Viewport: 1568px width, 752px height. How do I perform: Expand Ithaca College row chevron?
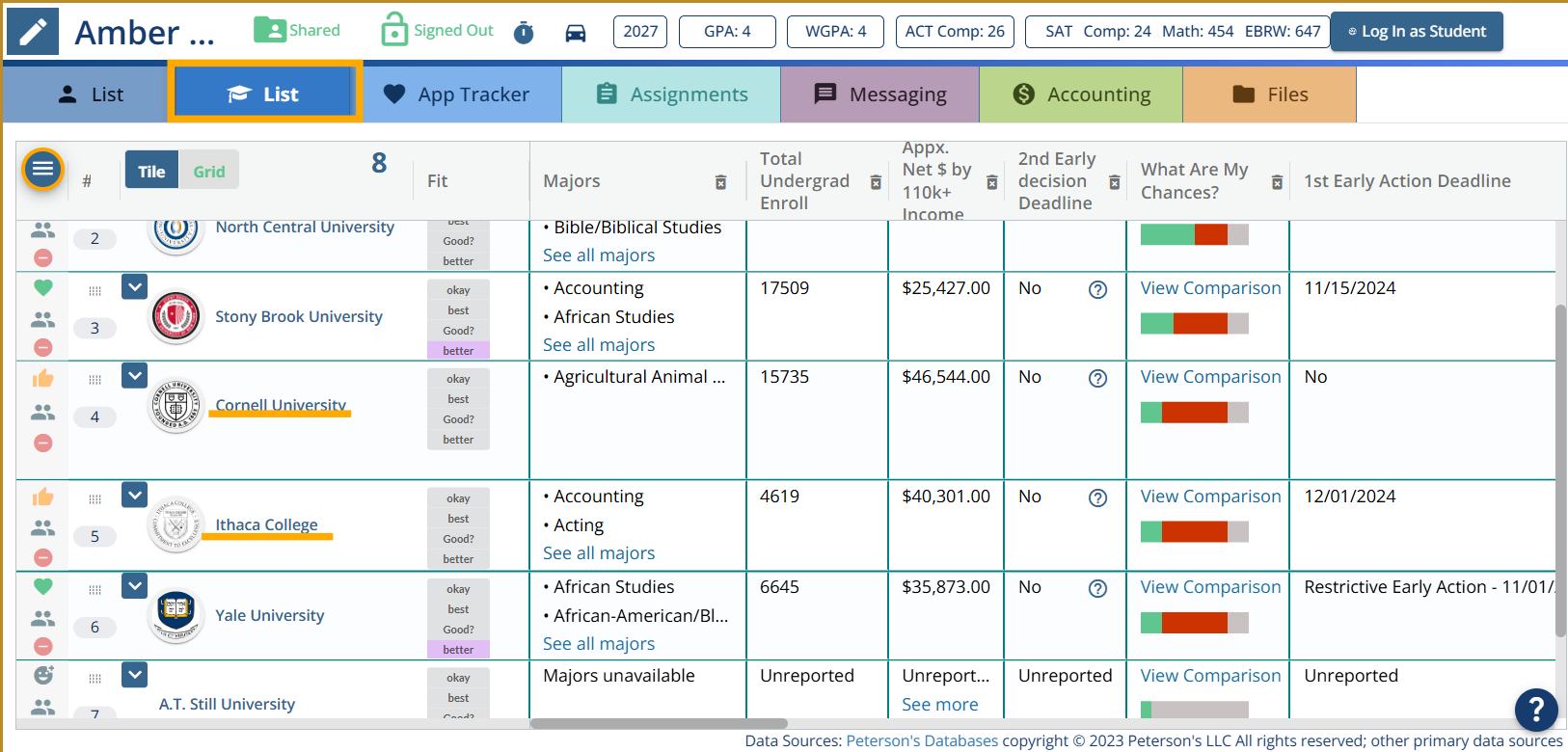click(135, 495)
